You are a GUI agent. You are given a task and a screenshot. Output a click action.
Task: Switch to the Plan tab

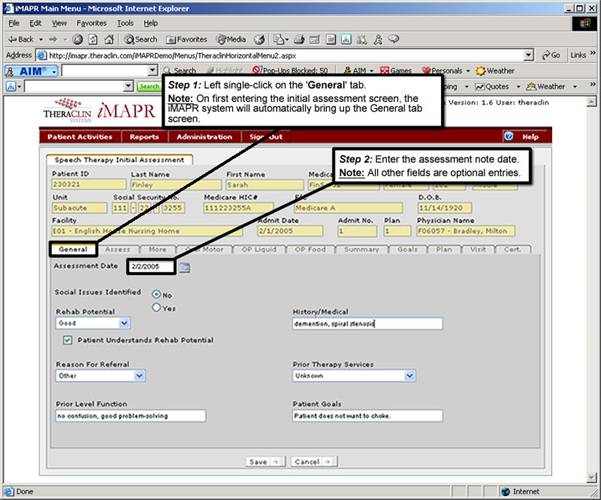point(444,249)
